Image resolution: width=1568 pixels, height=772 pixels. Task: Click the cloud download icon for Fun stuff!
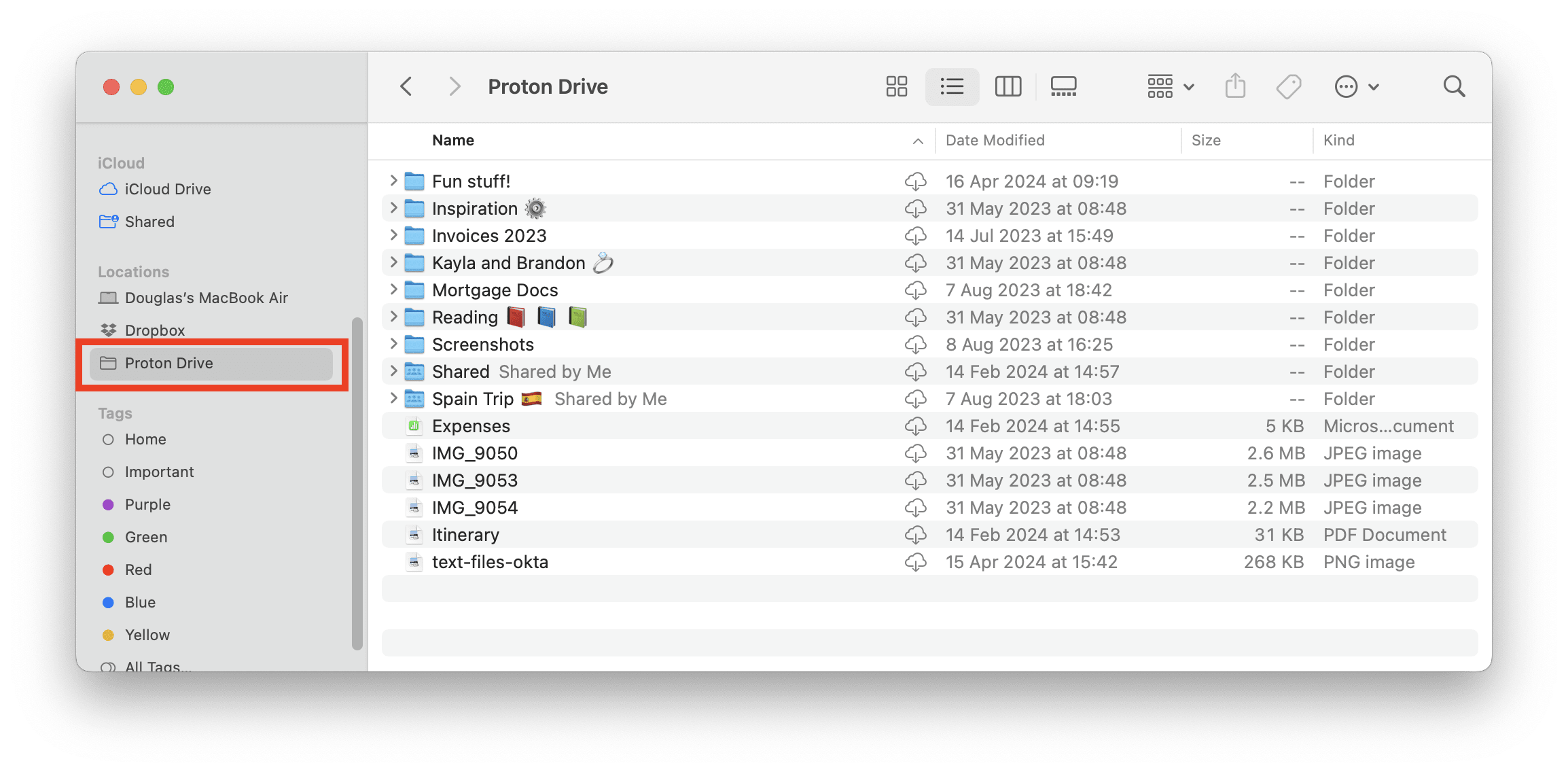click(x=915, y=181)
